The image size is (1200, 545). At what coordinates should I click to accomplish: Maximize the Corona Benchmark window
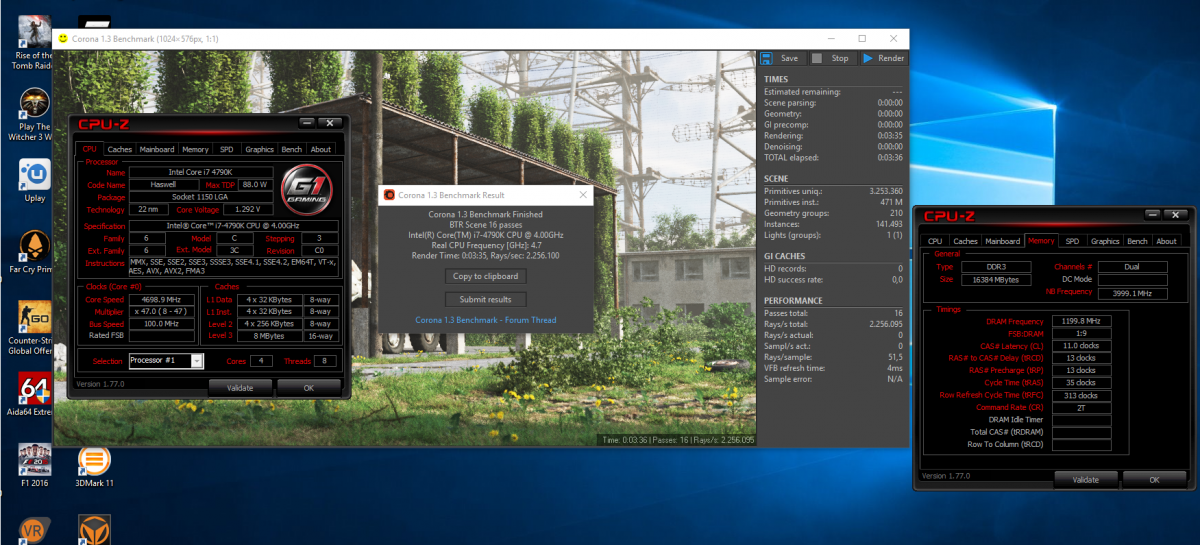tap(862, 38)
